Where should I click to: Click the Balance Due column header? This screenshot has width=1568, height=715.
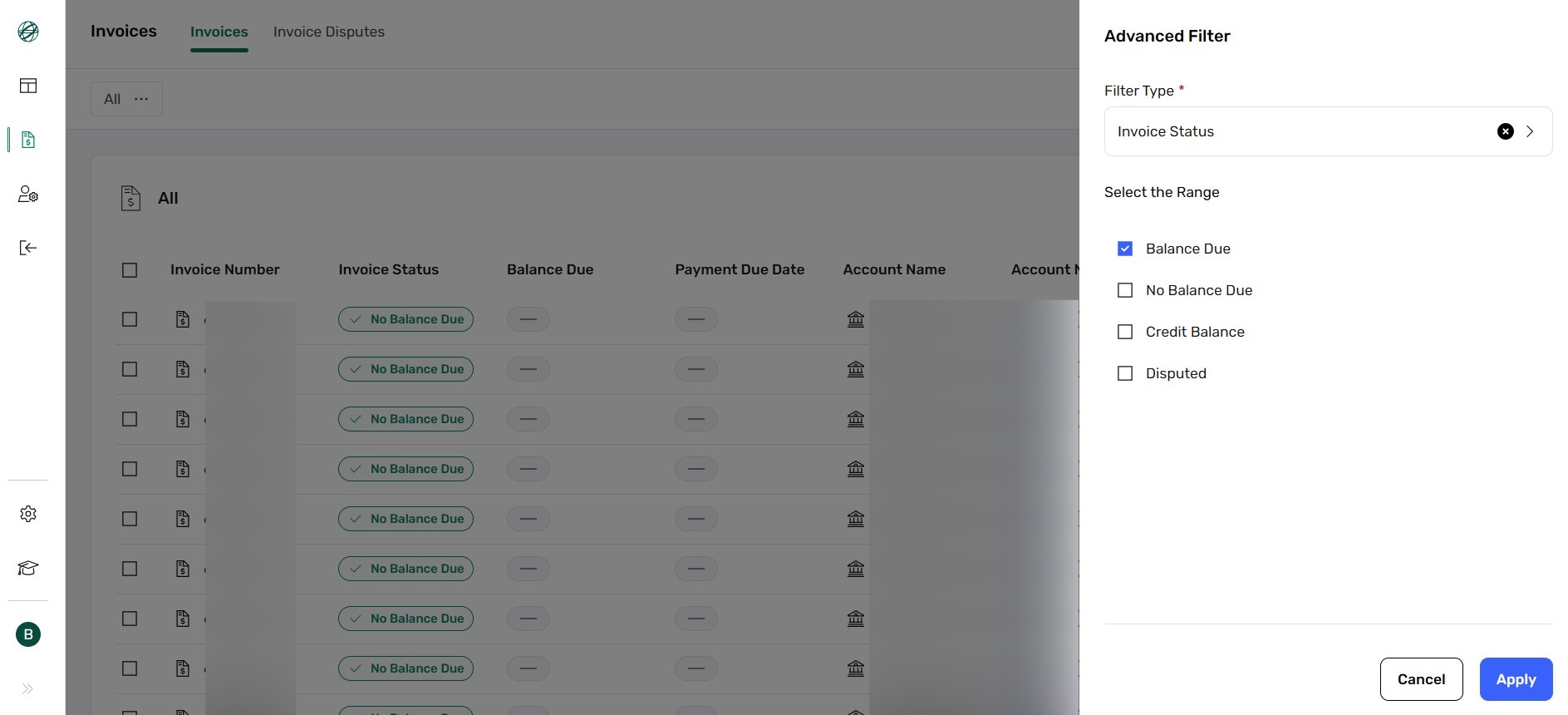pyautogui.click(x=550, y=269)
